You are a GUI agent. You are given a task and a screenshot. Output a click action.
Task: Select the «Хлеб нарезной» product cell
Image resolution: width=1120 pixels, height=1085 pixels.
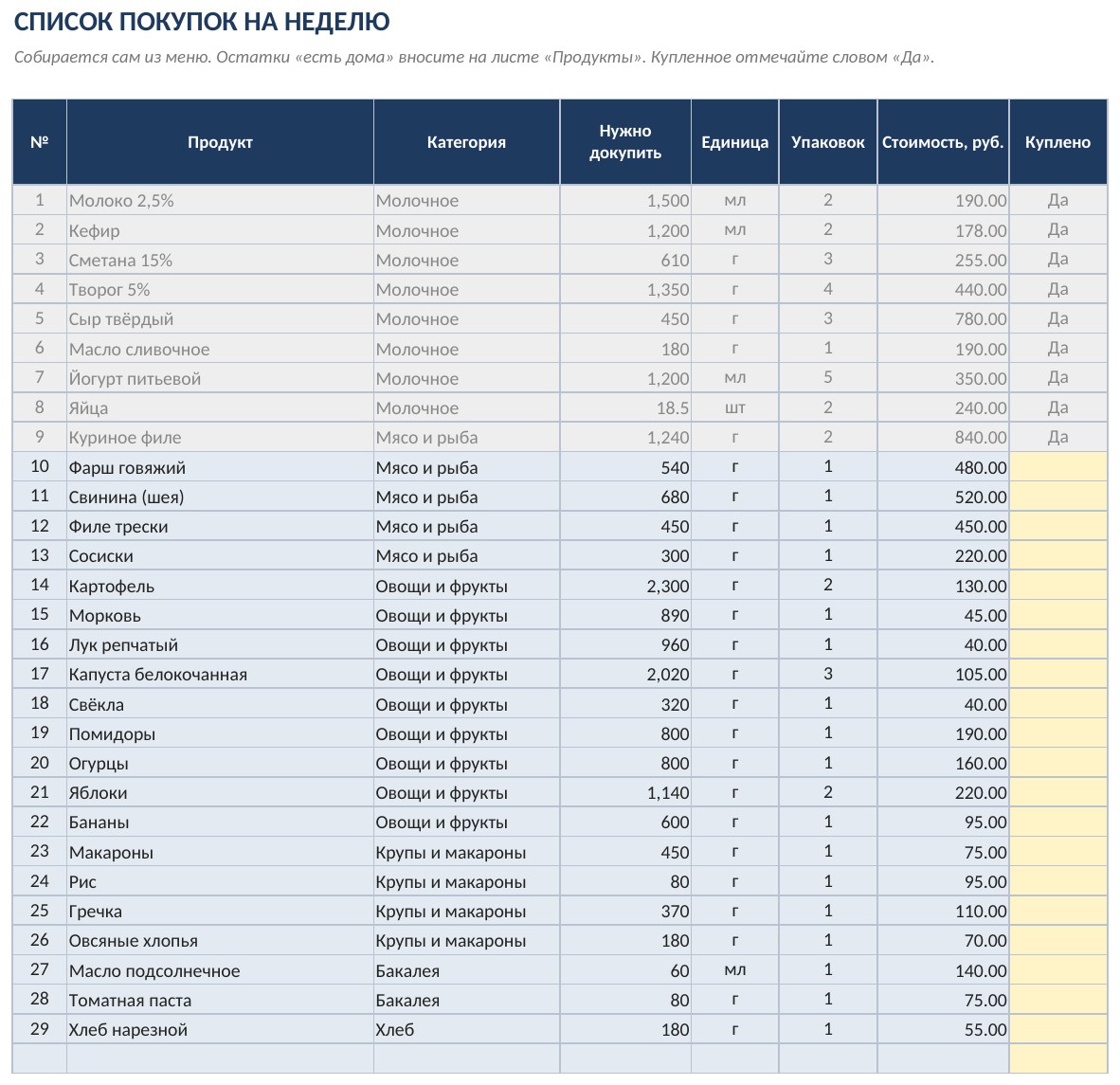(220, 1029)
